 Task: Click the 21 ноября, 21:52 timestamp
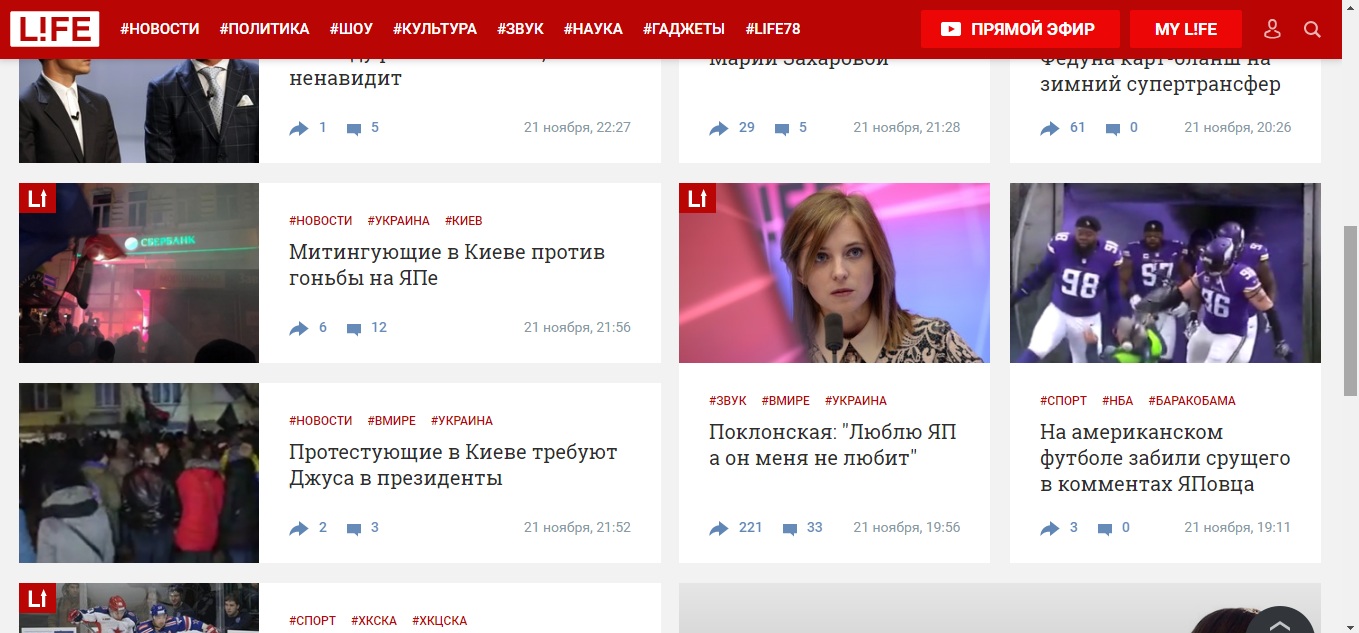[577, 528]
